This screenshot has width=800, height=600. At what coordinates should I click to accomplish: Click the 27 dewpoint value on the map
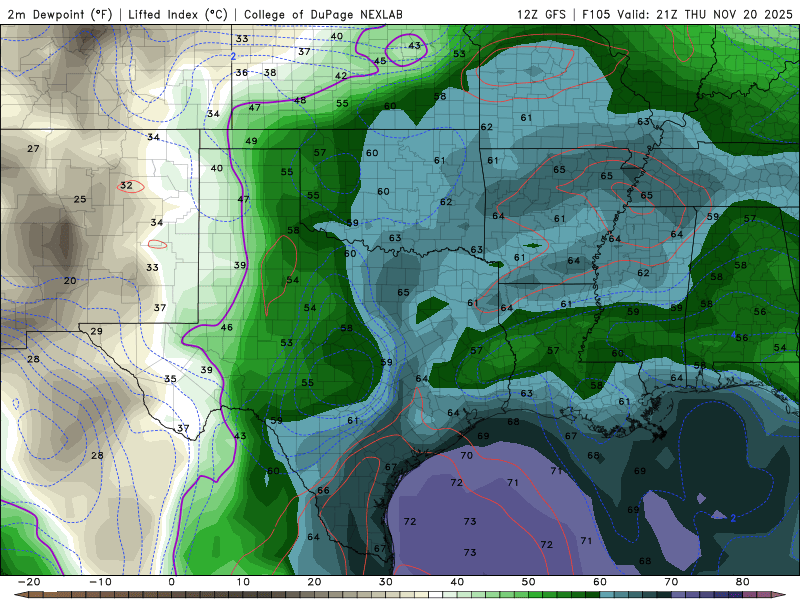tap(33, 148)
